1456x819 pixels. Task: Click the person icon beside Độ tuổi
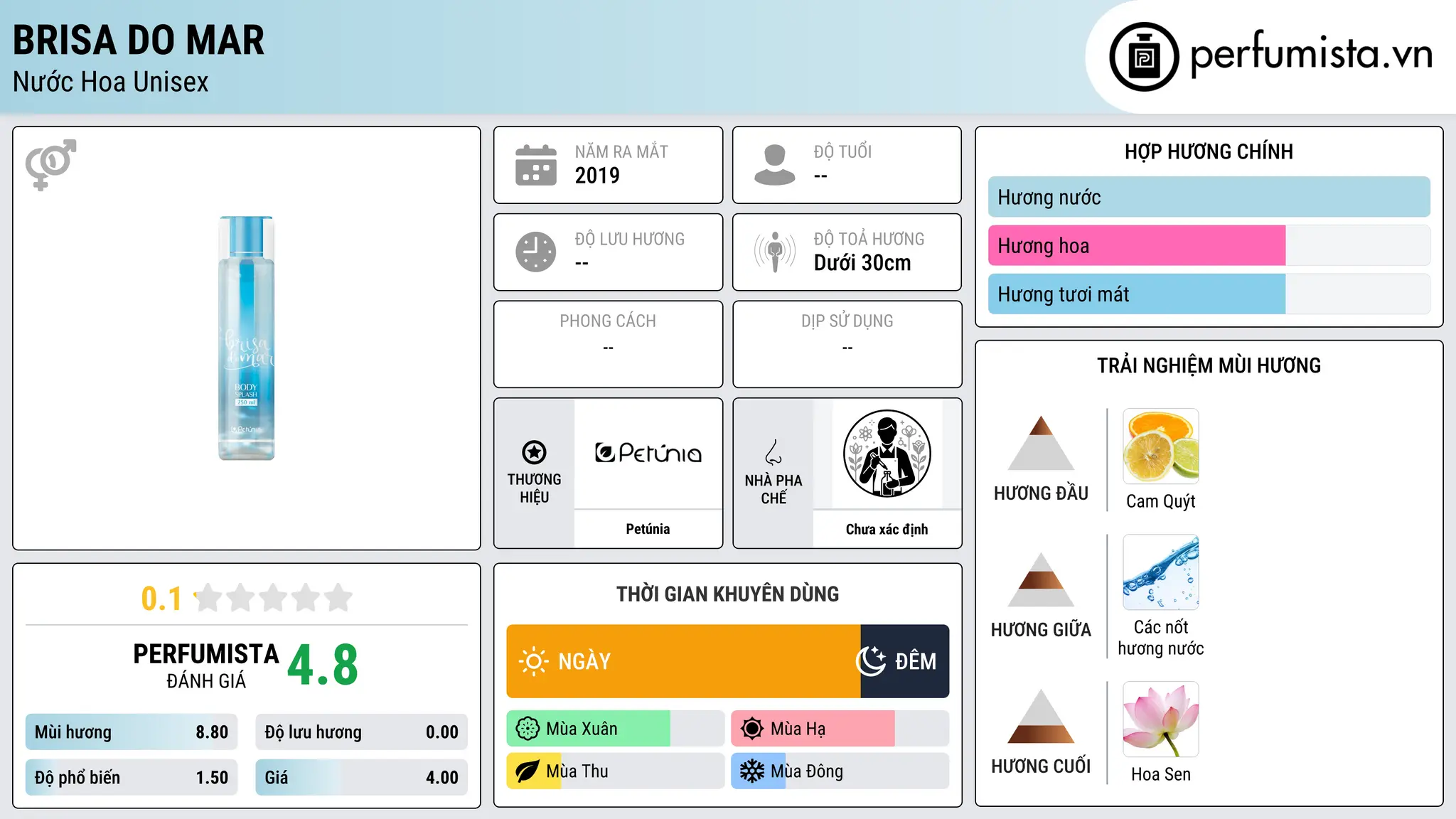coord(775,165)
